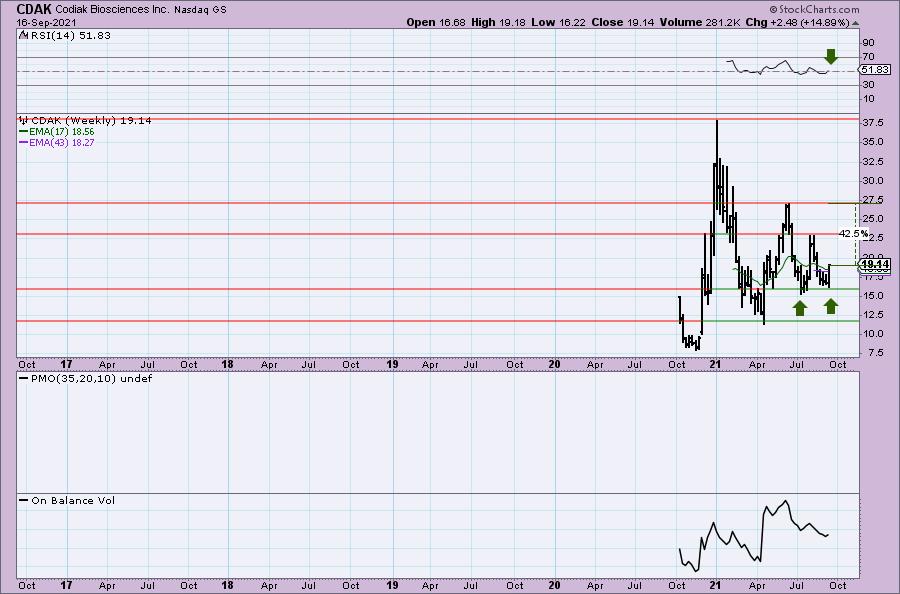Click the On Balance Vol indicator label
This screenshot has width=900, height=594.
73,500
